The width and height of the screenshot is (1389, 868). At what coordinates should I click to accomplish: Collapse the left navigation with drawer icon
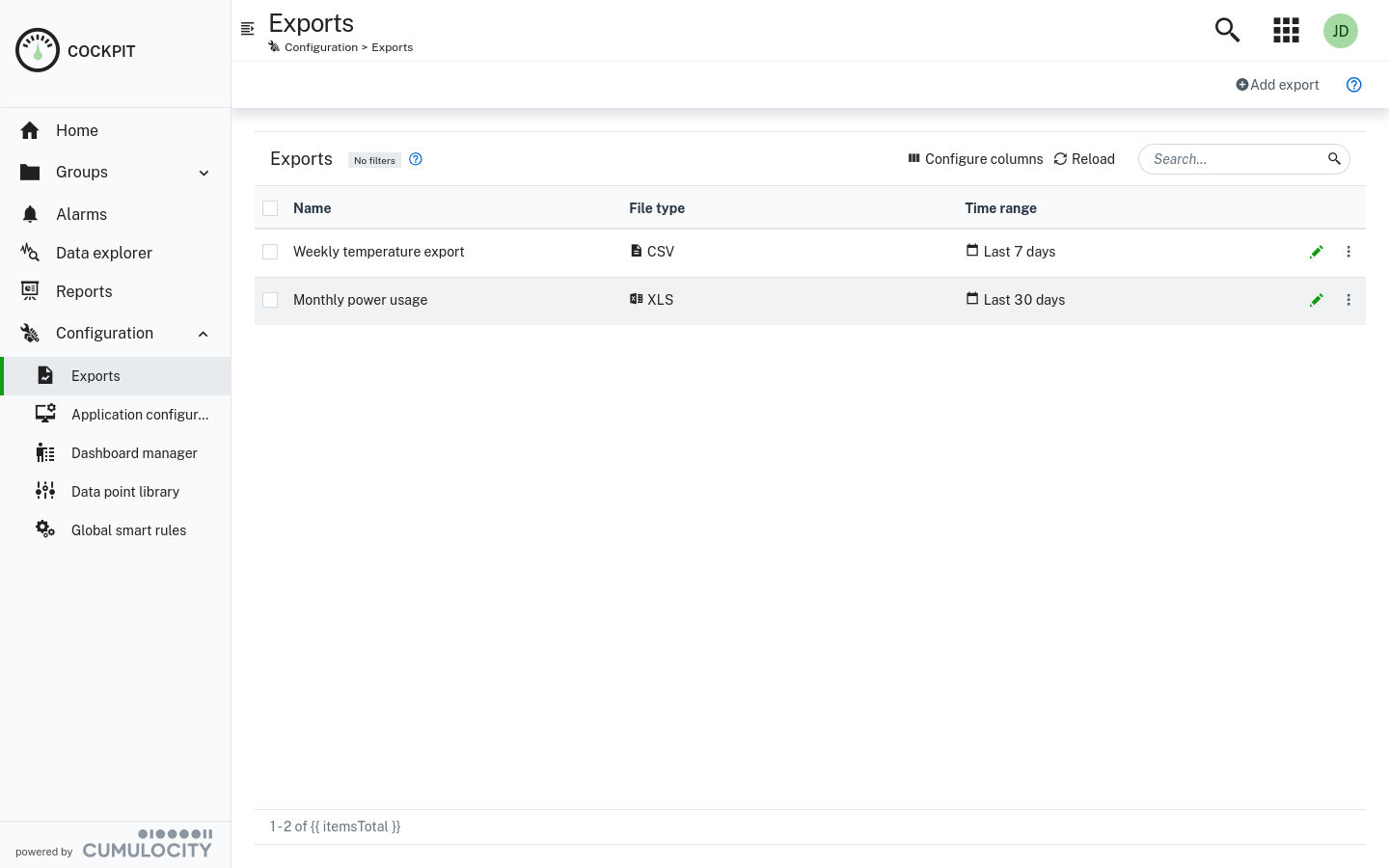pyautogui.click(x=248, y=28)
